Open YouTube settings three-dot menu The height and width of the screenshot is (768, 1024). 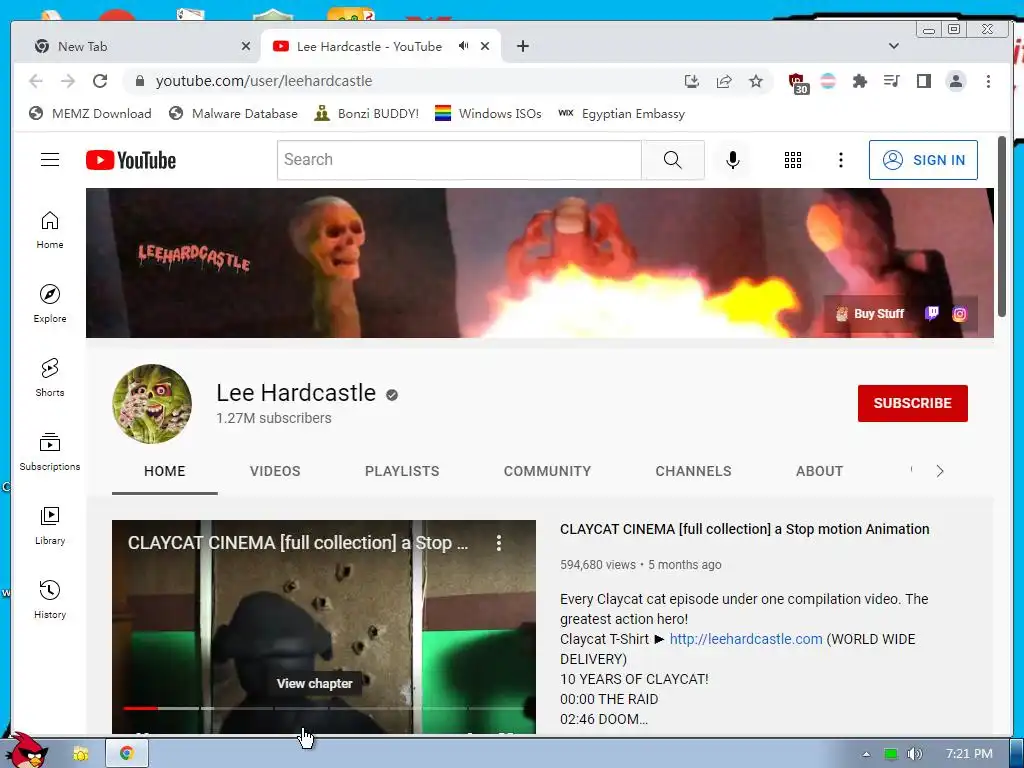point(840,160)
